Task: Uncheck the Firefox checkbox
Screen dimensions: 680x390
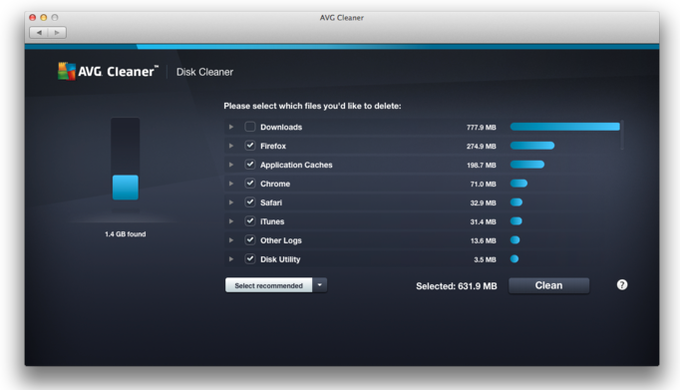Action: pyautogui.click(x=250, y=145)
